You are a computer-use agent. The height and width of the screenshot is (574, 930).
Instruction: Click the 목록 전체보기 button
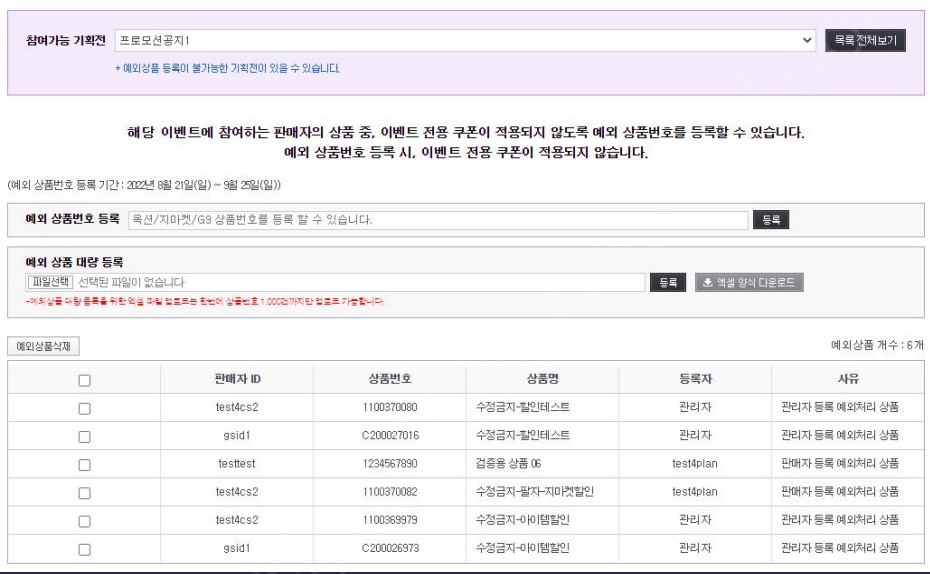[x=865, y=41]
